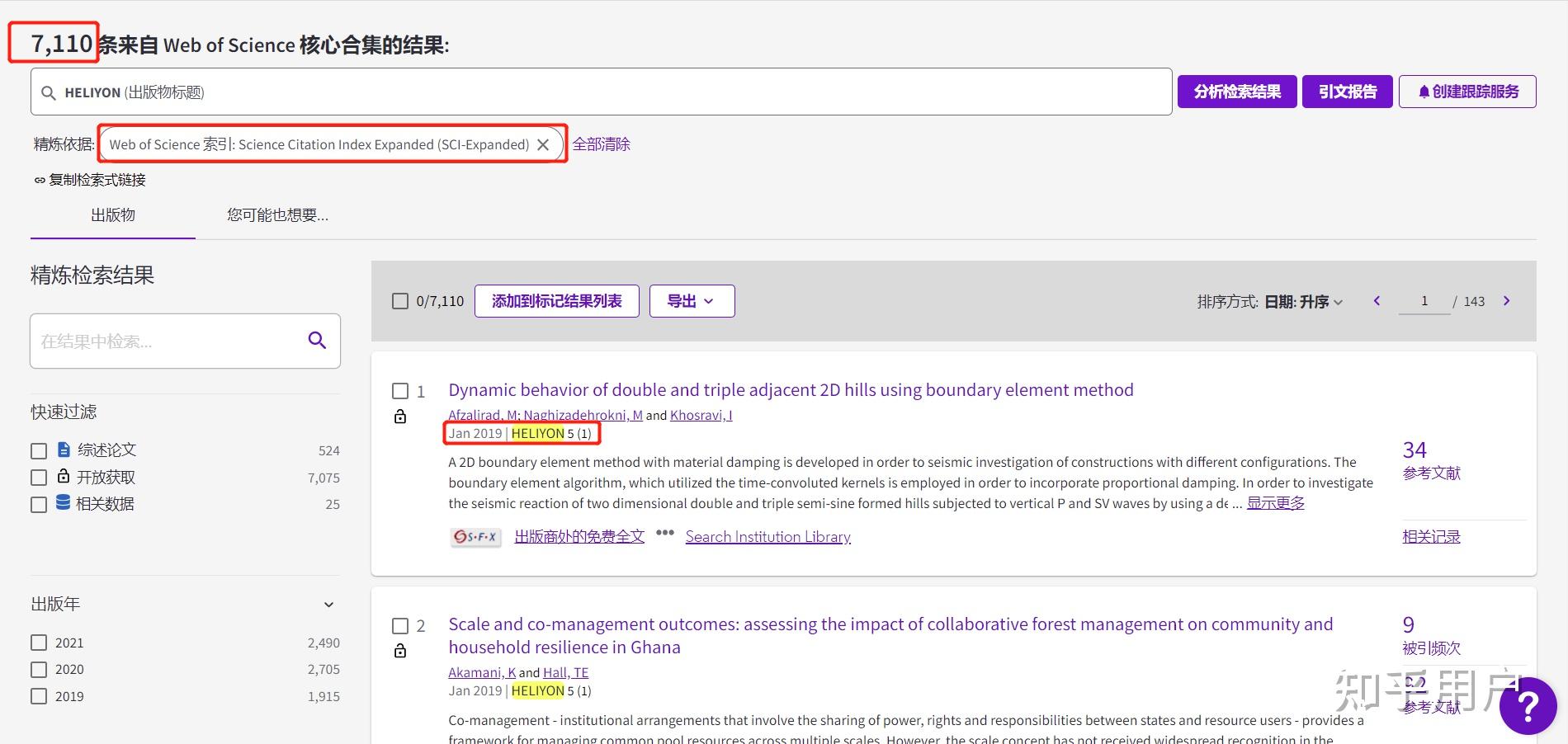Image resolution: width=1568 pixels, height=744 pixels.
Task: Open the purple help question mark button
Action: point(1528,705)
